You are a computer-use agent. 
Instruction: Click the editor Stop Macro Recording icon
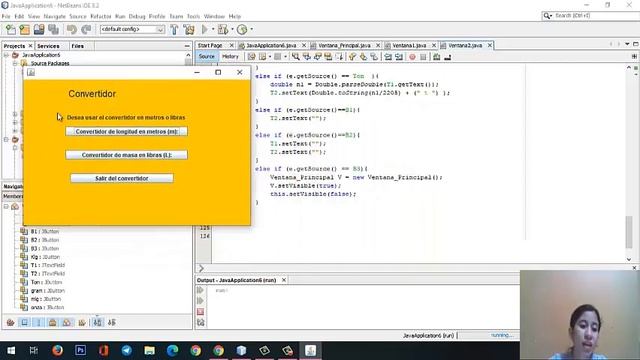point(423,57)
